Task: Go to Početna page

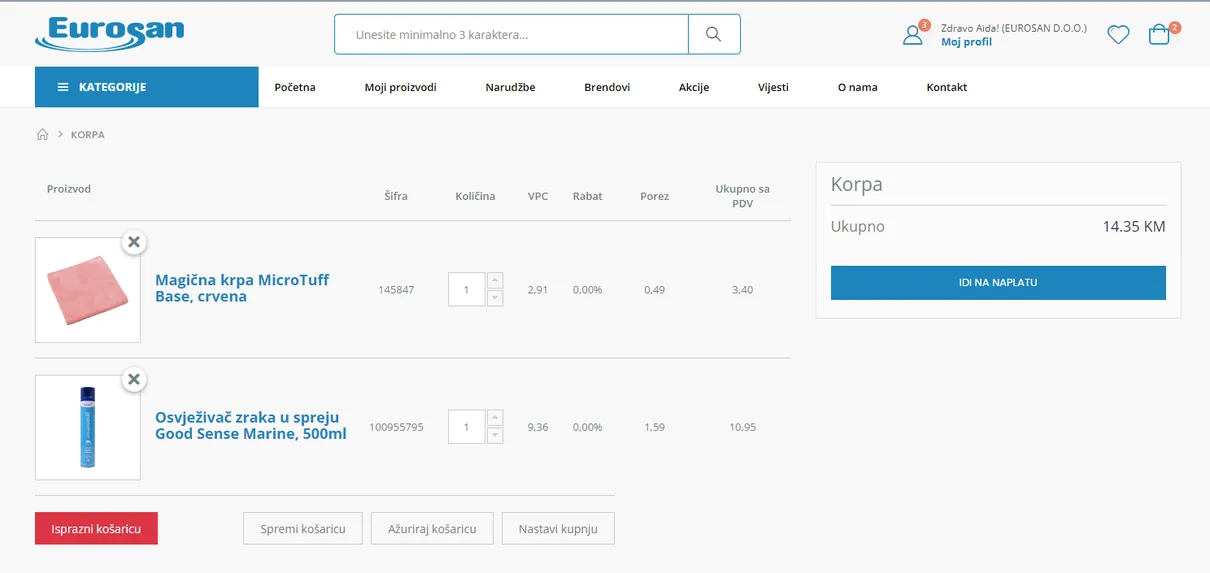Action: pyautogui.click(x=295, y=87)
